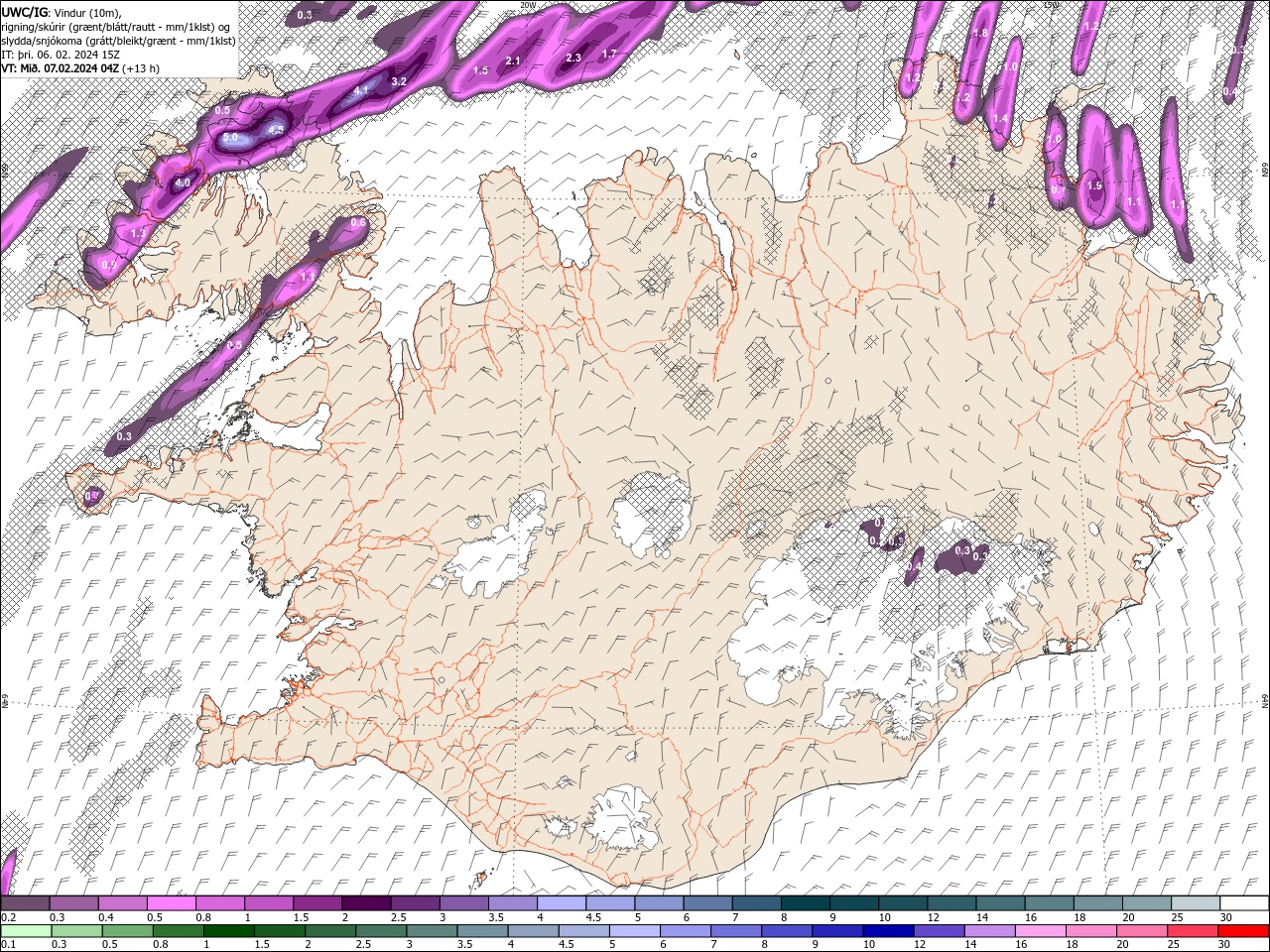Click the '0.2' label on the upper purple scale

(8, 917)
